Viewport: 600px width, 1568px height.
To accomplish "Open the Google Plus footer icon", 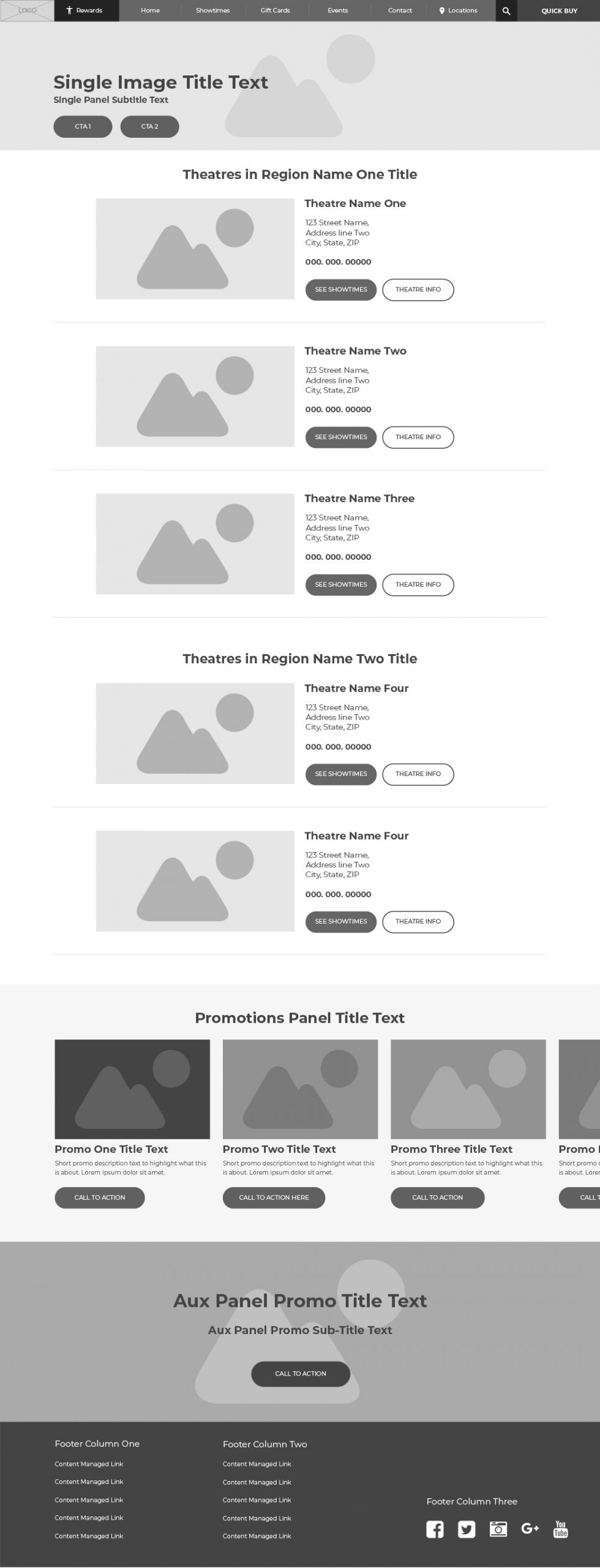I will (530, 1529).
